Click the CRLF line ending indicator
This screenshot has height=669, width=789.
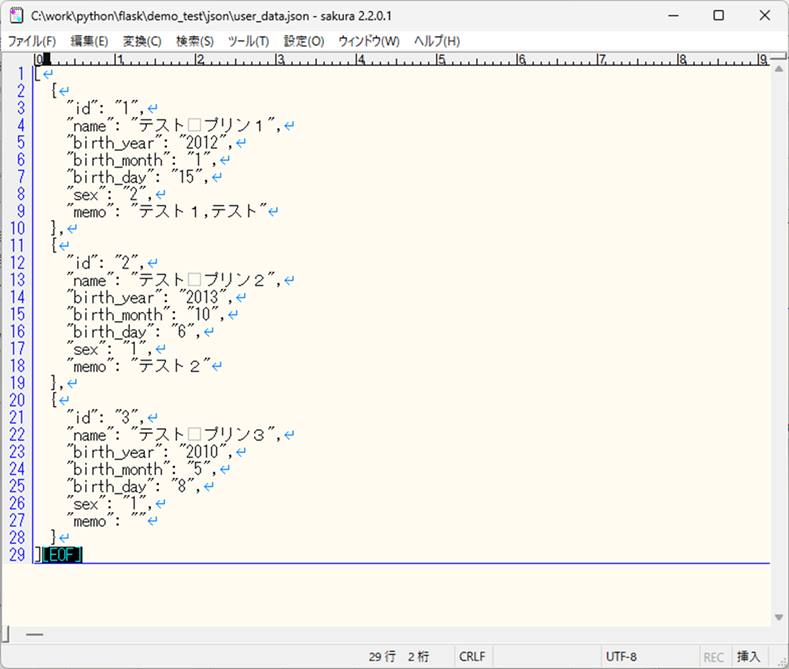point(472,657)
